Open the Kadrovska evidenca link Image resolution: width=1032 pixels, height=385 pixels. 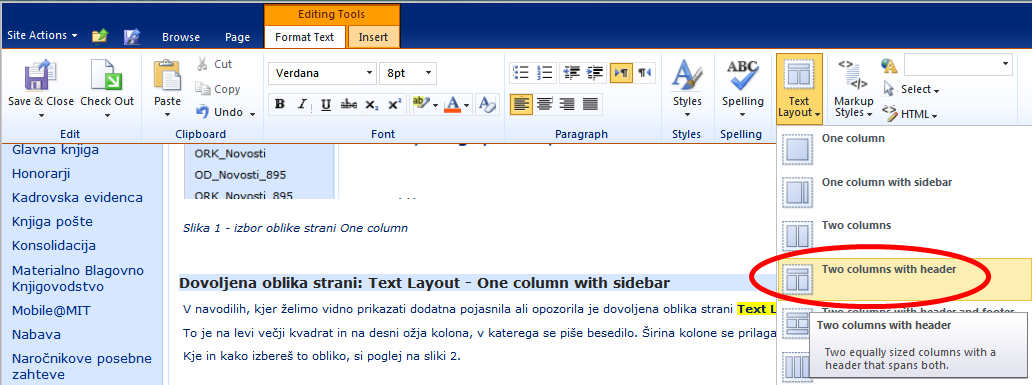(x=77, y=197)
